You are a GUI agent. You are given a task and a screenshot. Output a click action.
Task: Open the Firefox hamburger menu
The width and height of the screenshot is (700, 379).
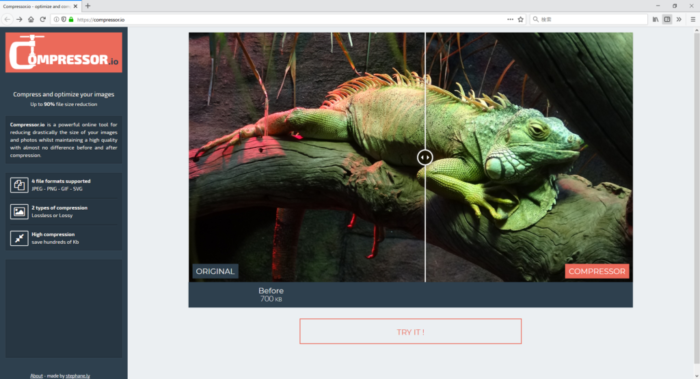tap(693, 19)
